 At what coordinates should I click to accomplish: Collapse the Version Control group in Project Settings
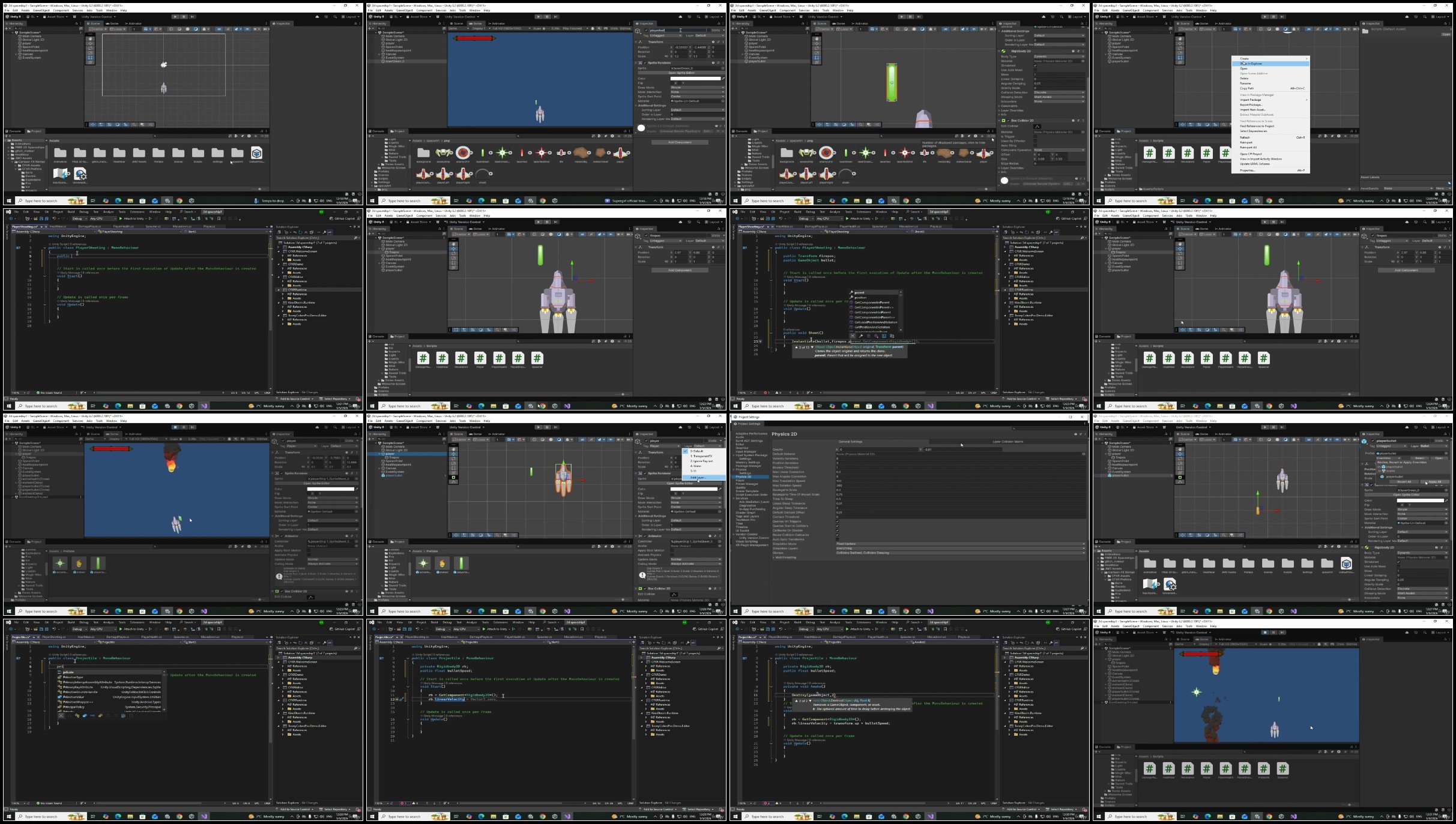coord(734,534)
